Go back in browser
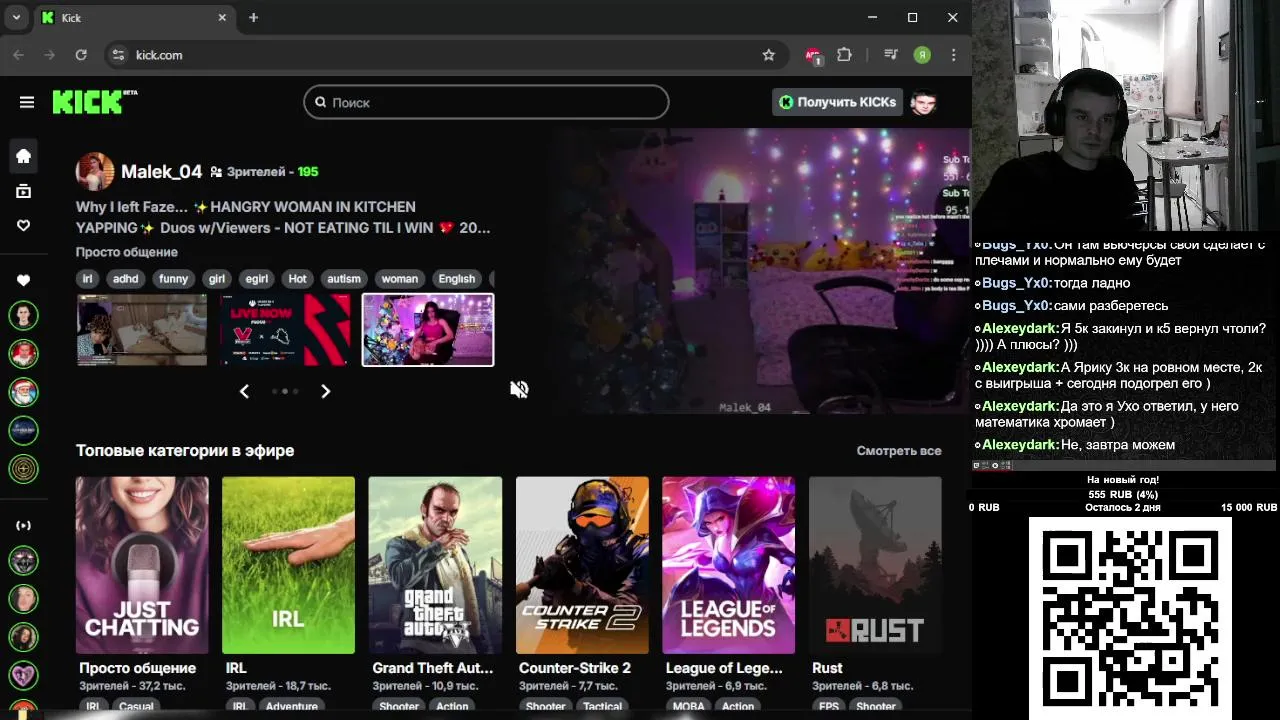Image resolution: width=1280 pixels, height=720 pixels. tap(18, 55)
